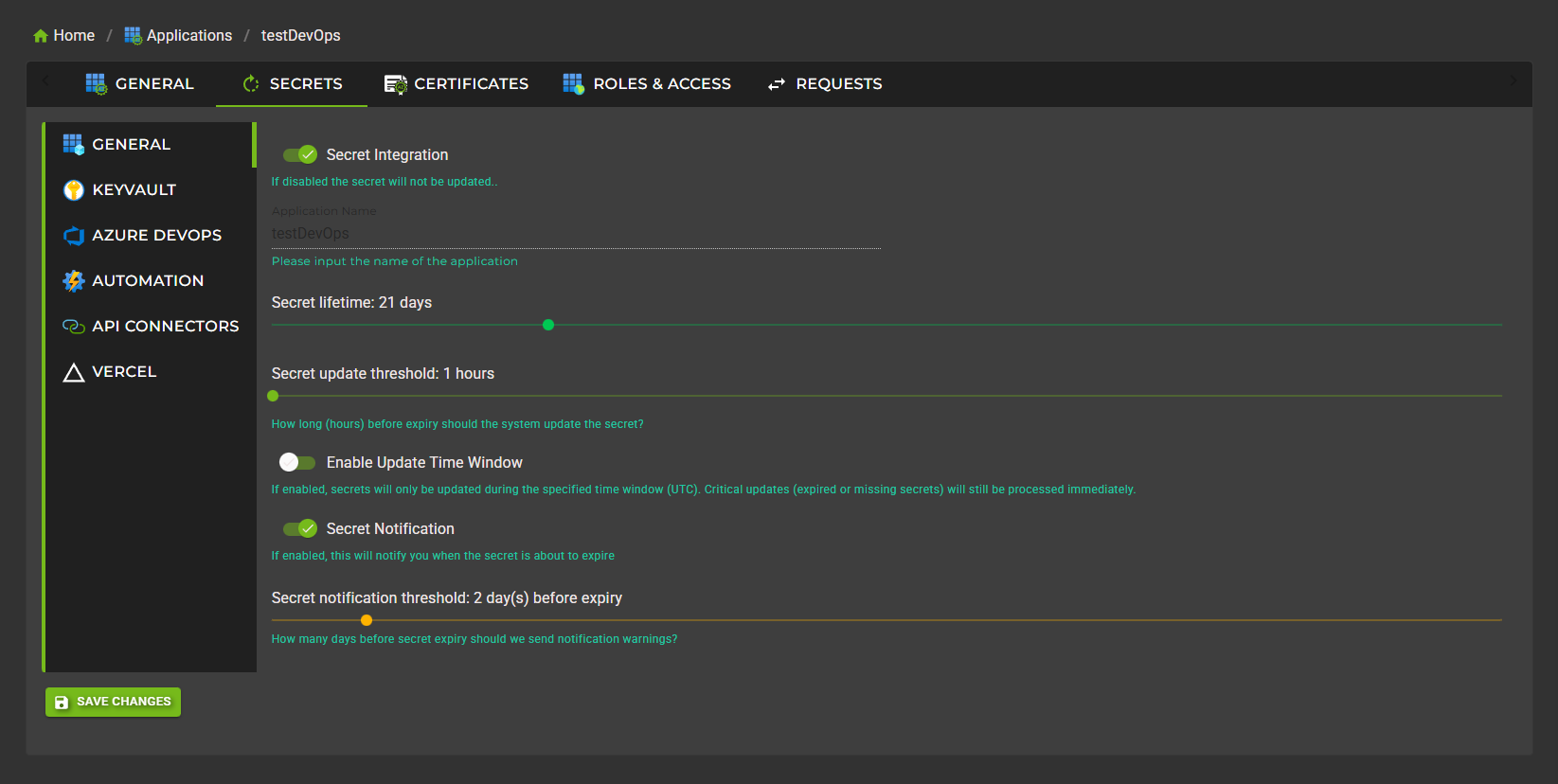The width and height of the screenshot is (1558, 784).
Task: Click the API Connectors link icon
Action: (73, 326)
